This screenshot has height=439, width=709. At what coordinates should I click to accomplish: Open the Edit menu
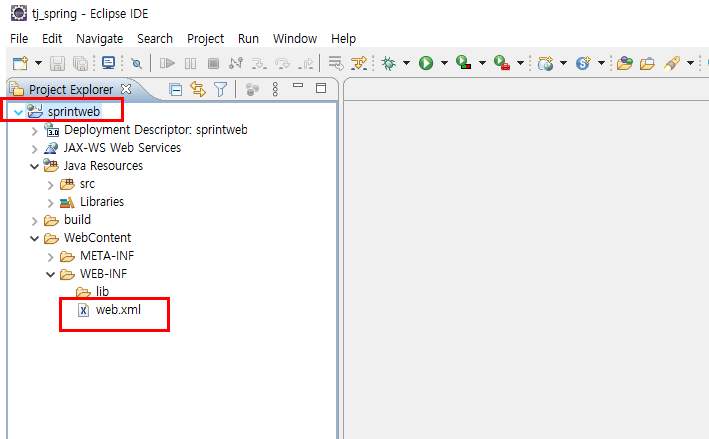52,39
